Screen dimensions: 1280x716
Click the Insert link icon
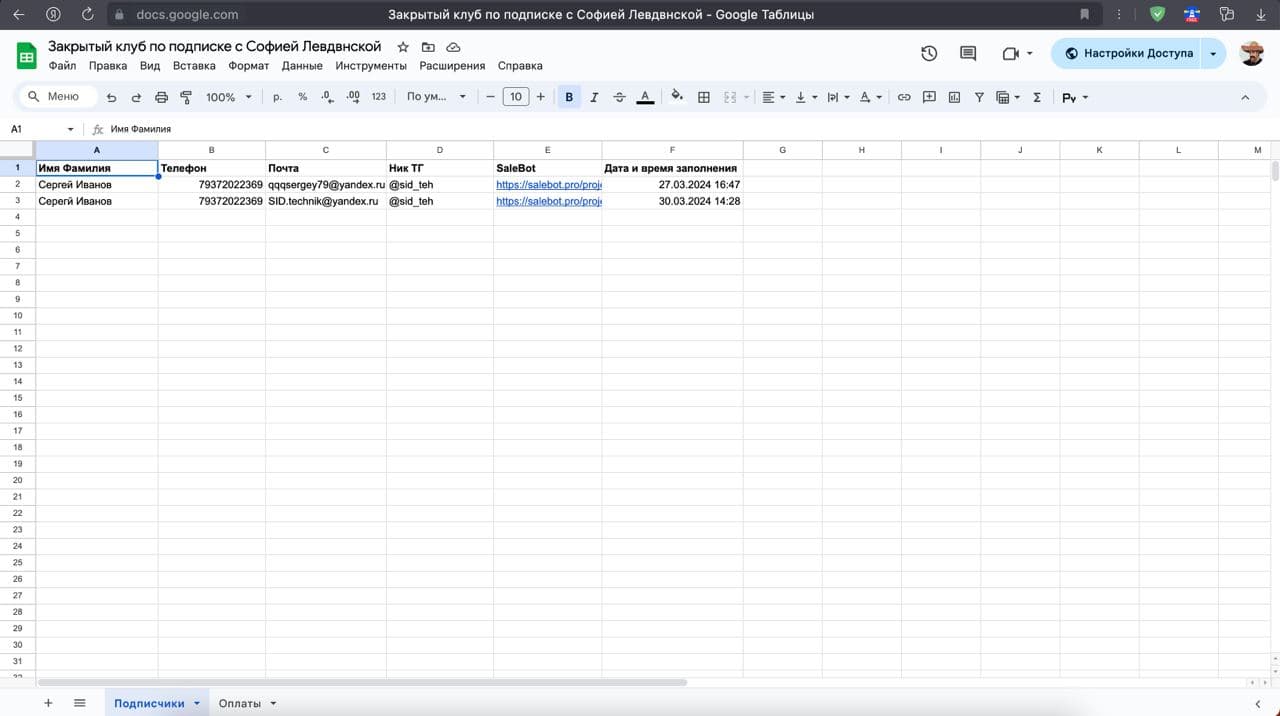point(904,97)
